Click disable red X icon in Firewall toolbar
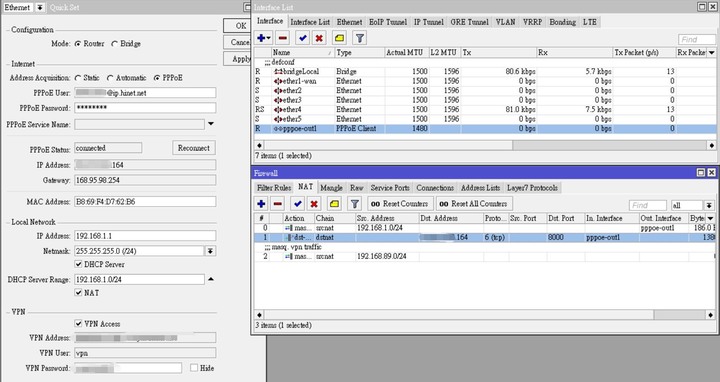720x382 pixels. [x=314, y=203]
